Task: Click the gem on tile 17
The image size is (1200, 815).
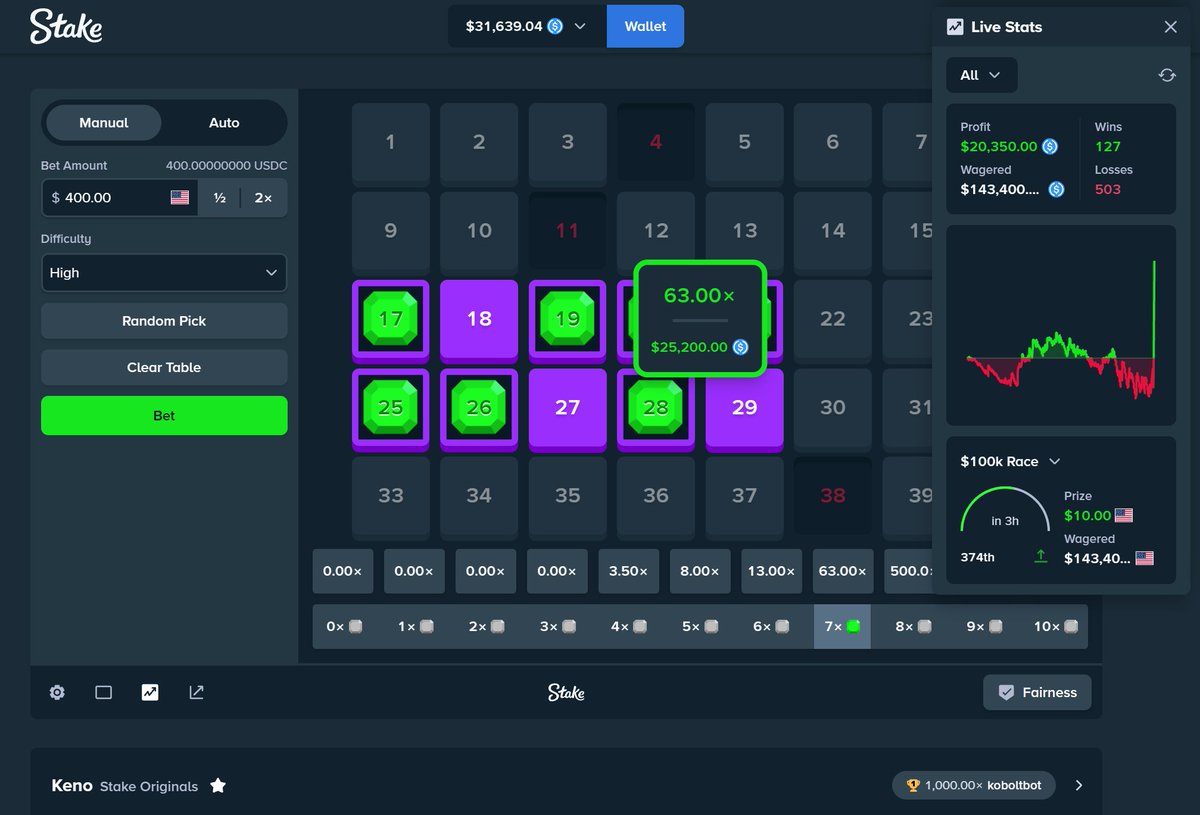Action: [391, 319]
